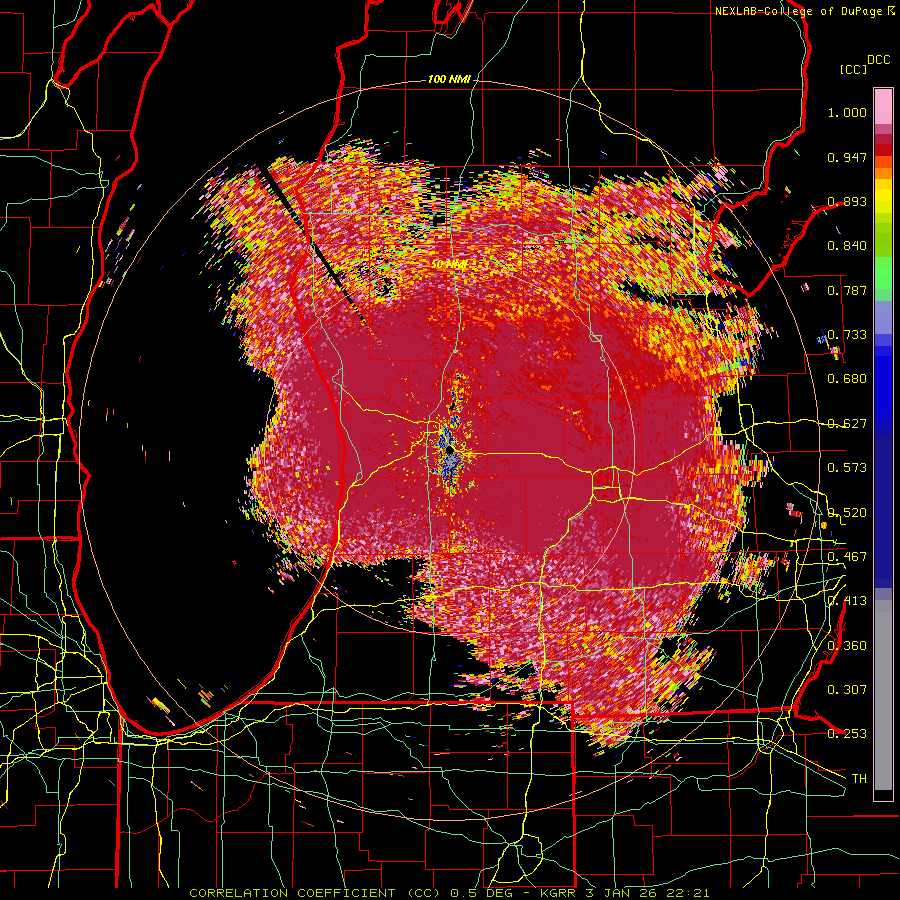Click the KGRR radar site identifier in the caption

[x=557, y=893]
